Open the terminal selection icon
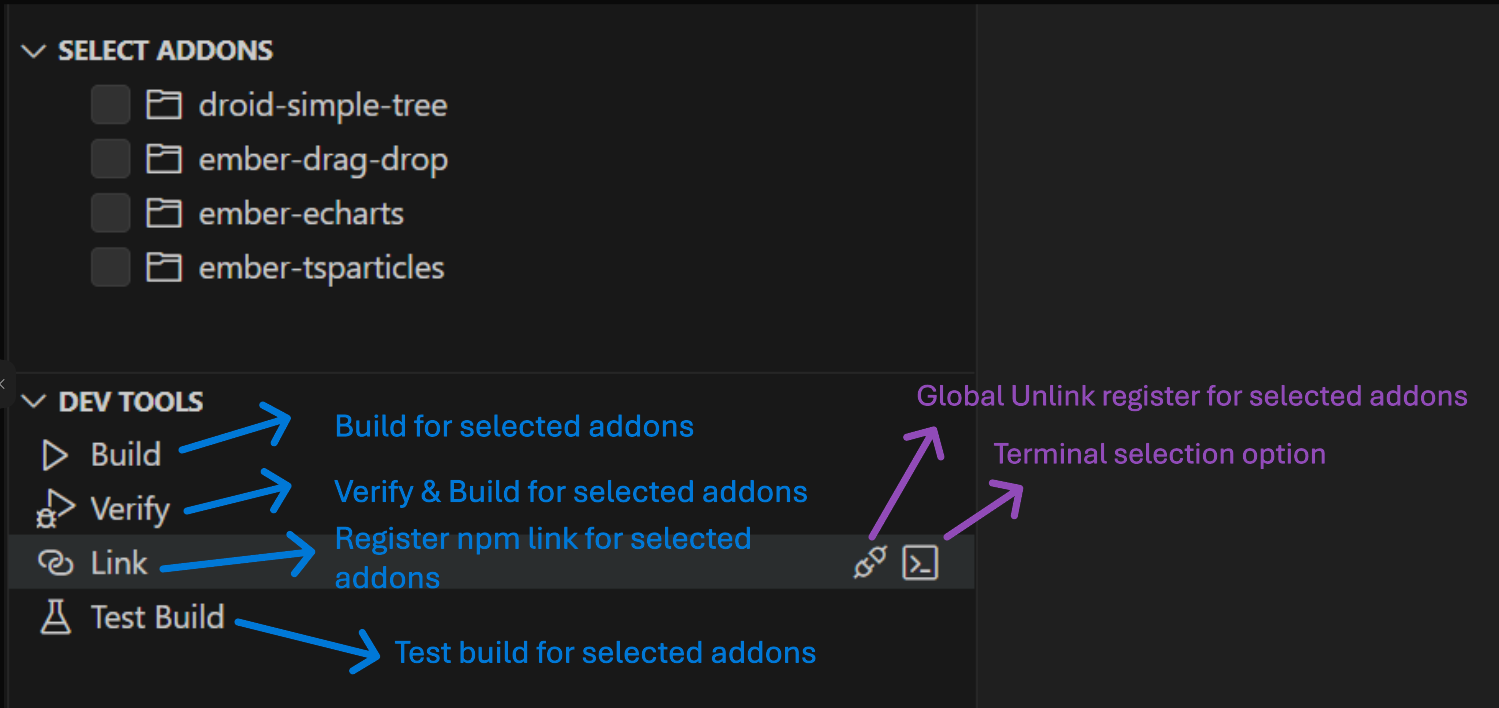 click(x=920, y=563)
